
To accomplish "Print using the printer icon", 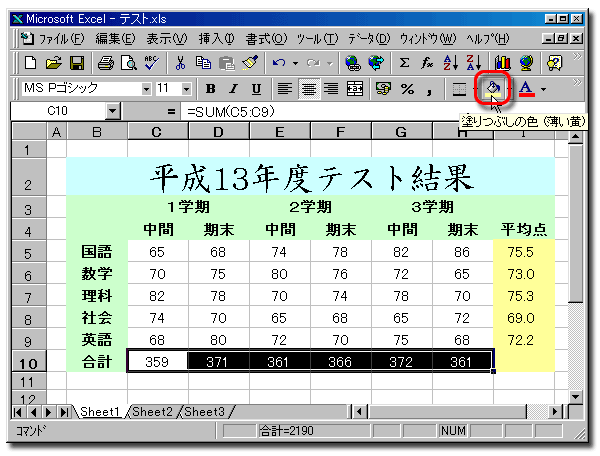I will [105, 62].
